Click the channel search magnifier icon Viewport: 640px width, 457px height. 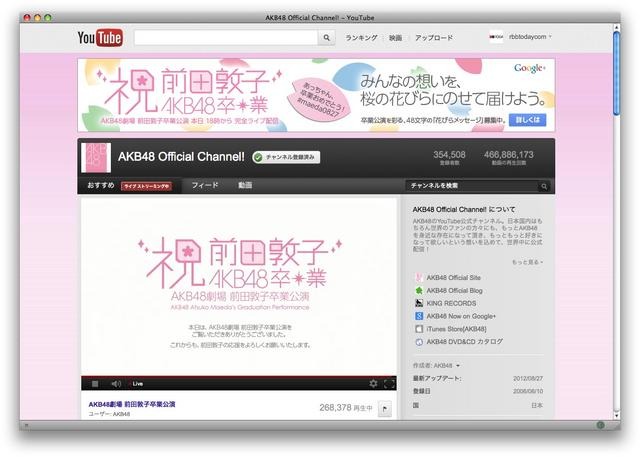543,185
